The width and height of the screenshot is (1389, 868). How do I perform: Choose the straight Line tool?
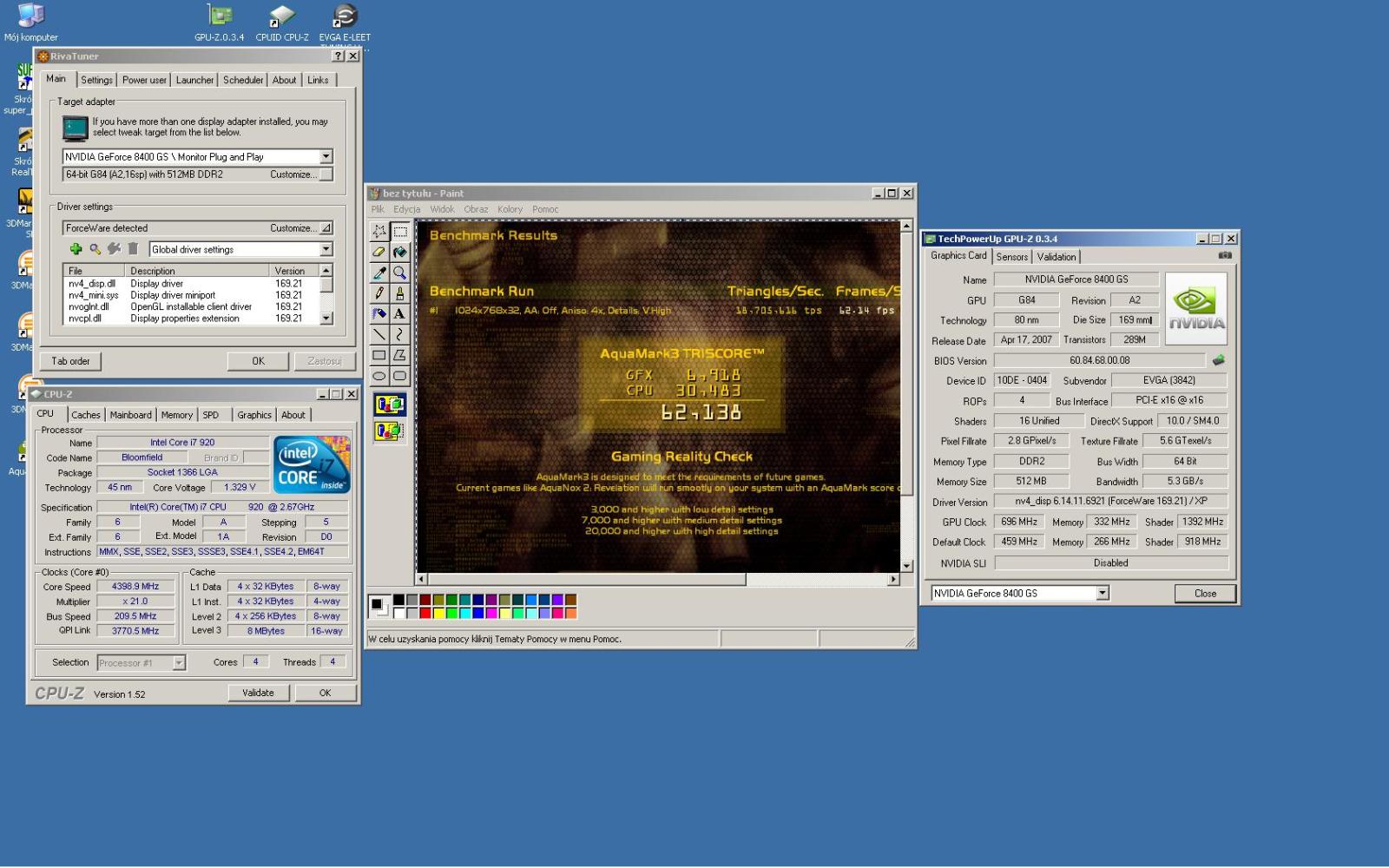[x=379, y=334]
